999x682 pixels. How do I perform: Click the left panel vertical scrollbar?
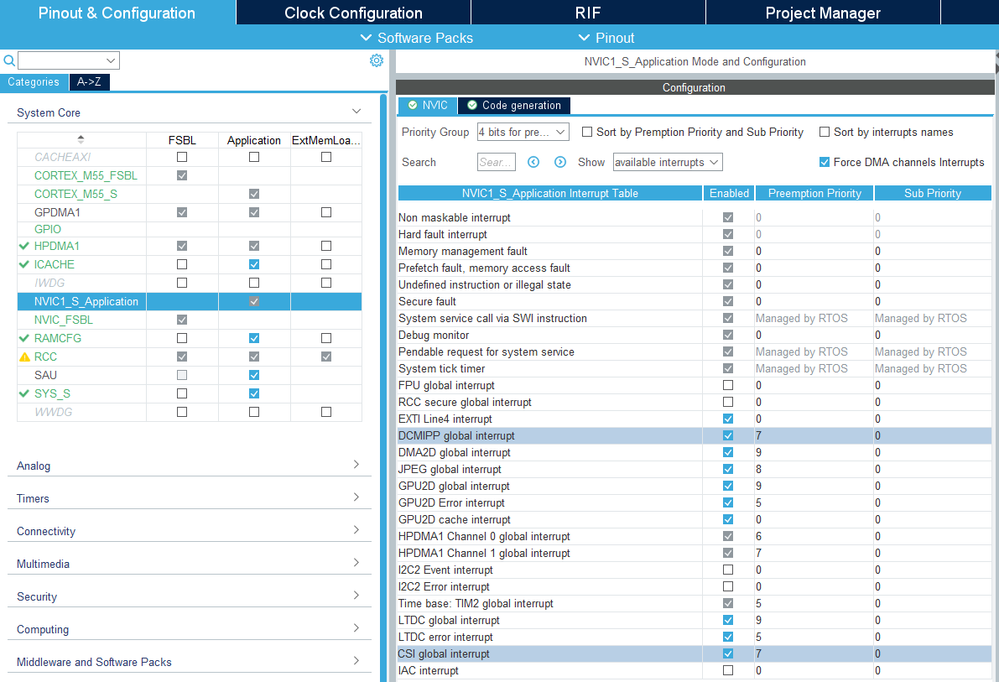click(x=384, y=388)
